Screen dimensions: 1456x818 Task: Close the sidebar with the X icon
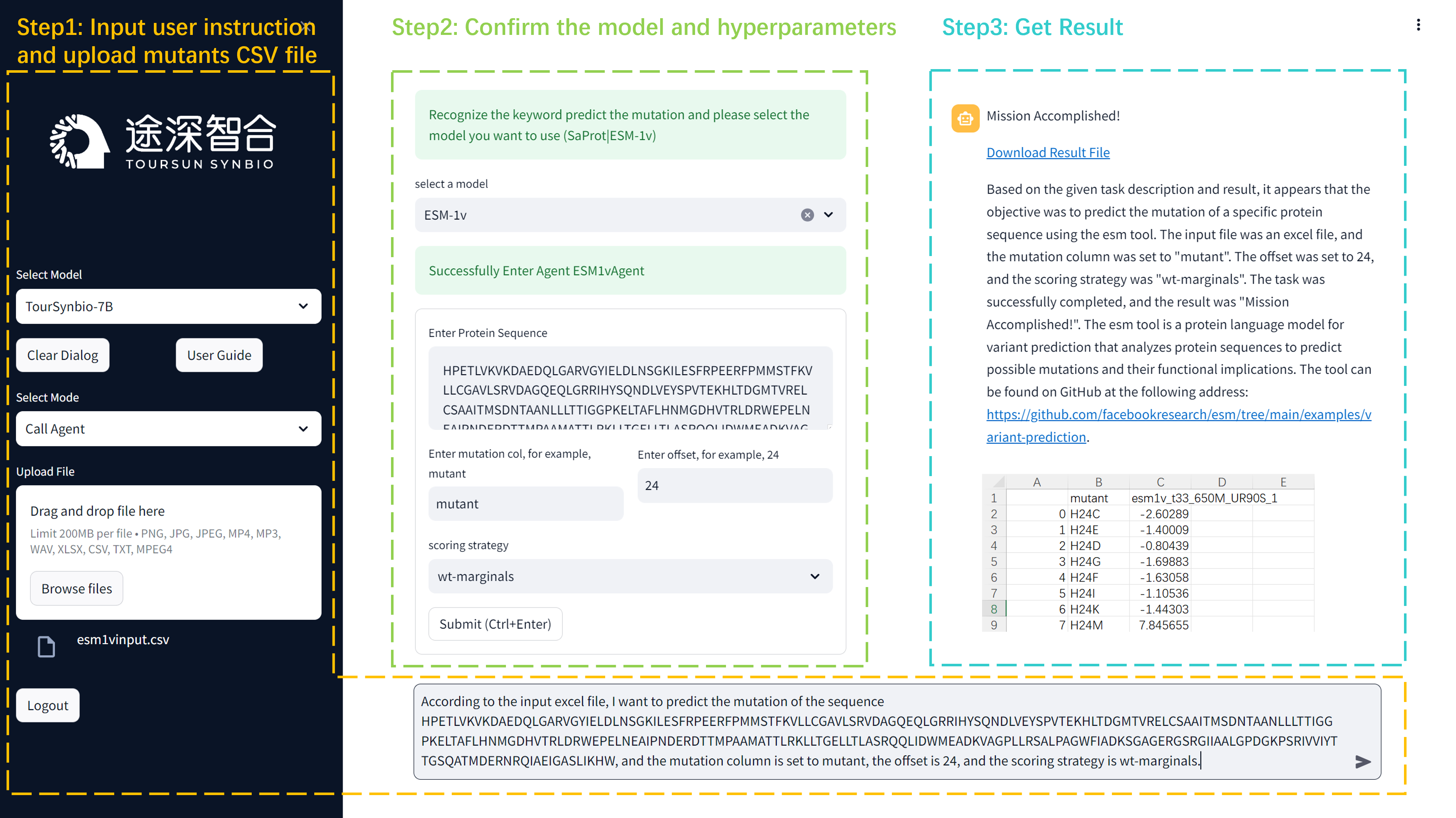point(306,26)
